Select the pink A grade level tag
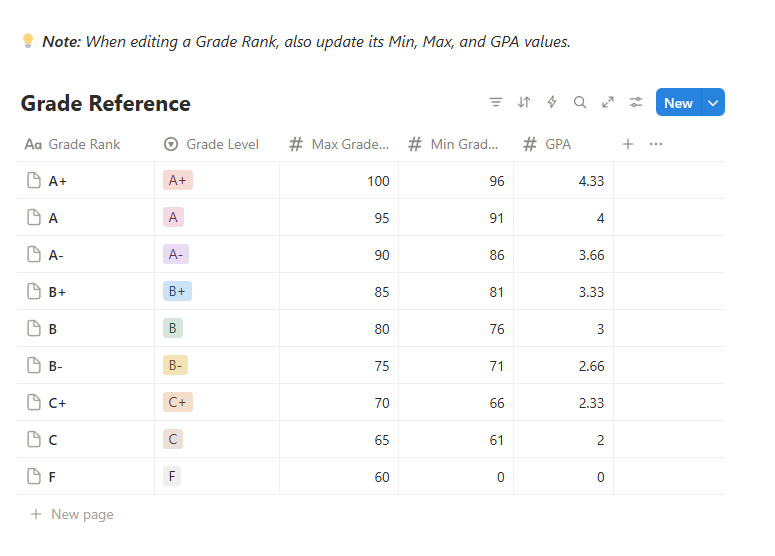 point(174,218)
